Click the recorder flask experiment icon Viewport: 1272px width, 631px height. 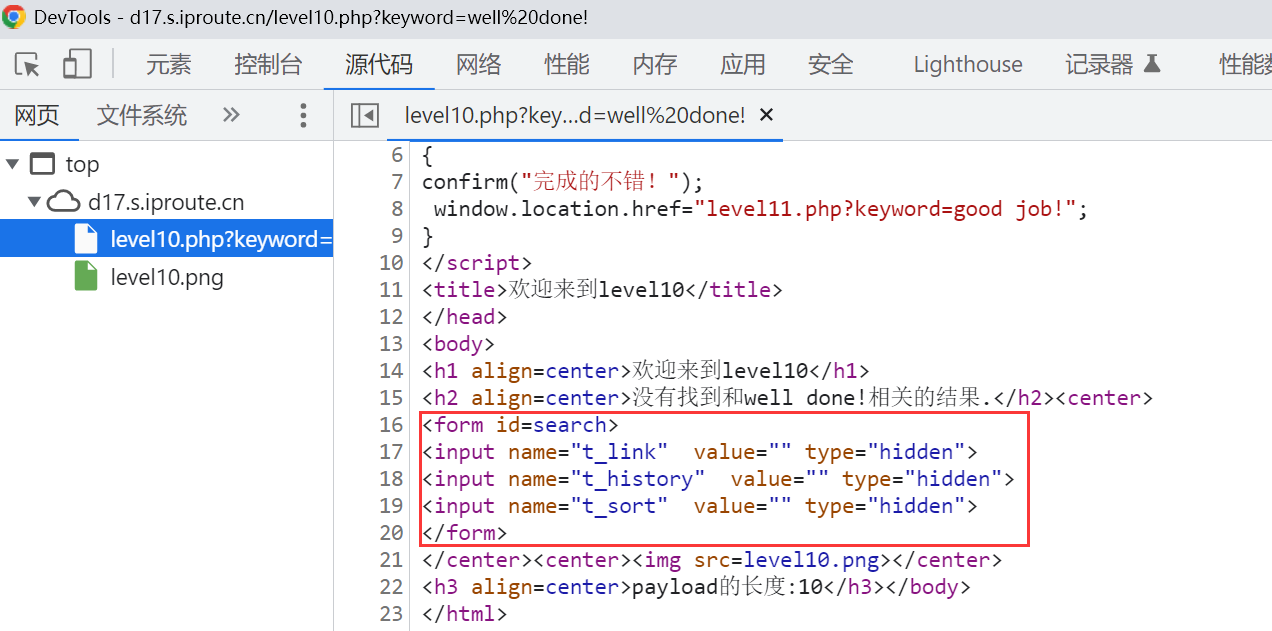[x=1152, y=65]
